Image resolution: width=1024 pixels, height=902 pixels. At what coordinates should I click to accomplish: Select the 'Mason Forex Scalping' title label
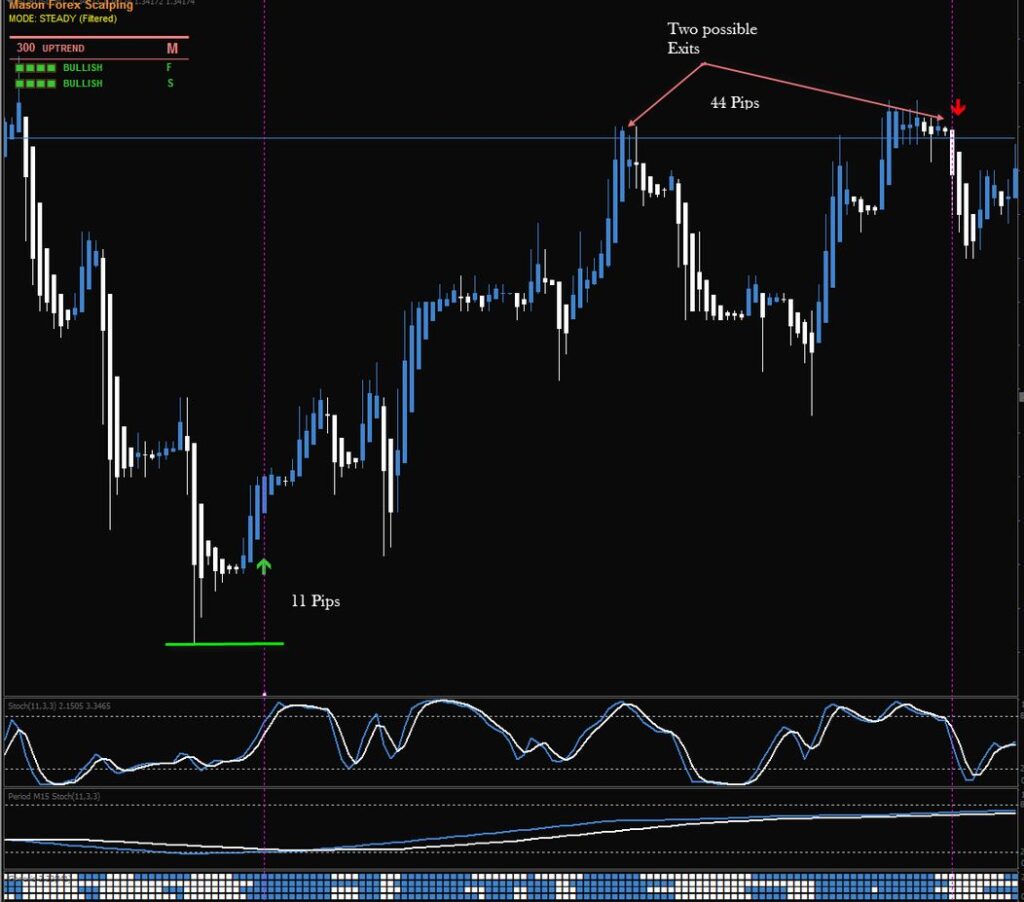(71, 5)
